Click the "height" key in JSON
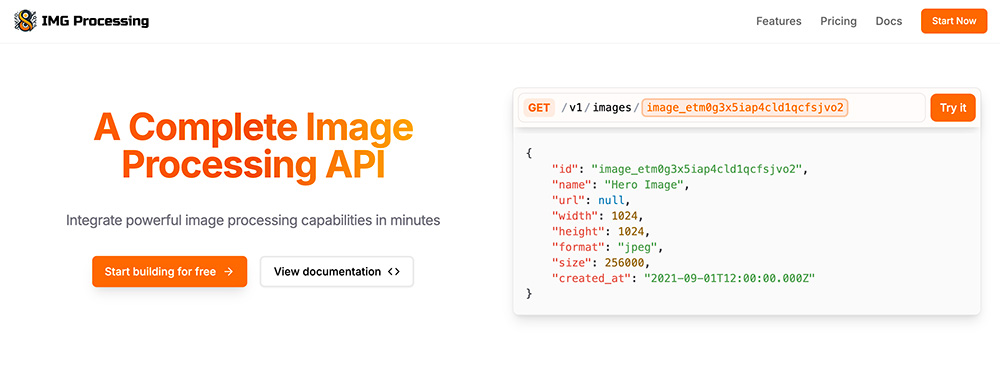Image resolution: width=1000 pixels, height=380 pixels. [579, 231]
